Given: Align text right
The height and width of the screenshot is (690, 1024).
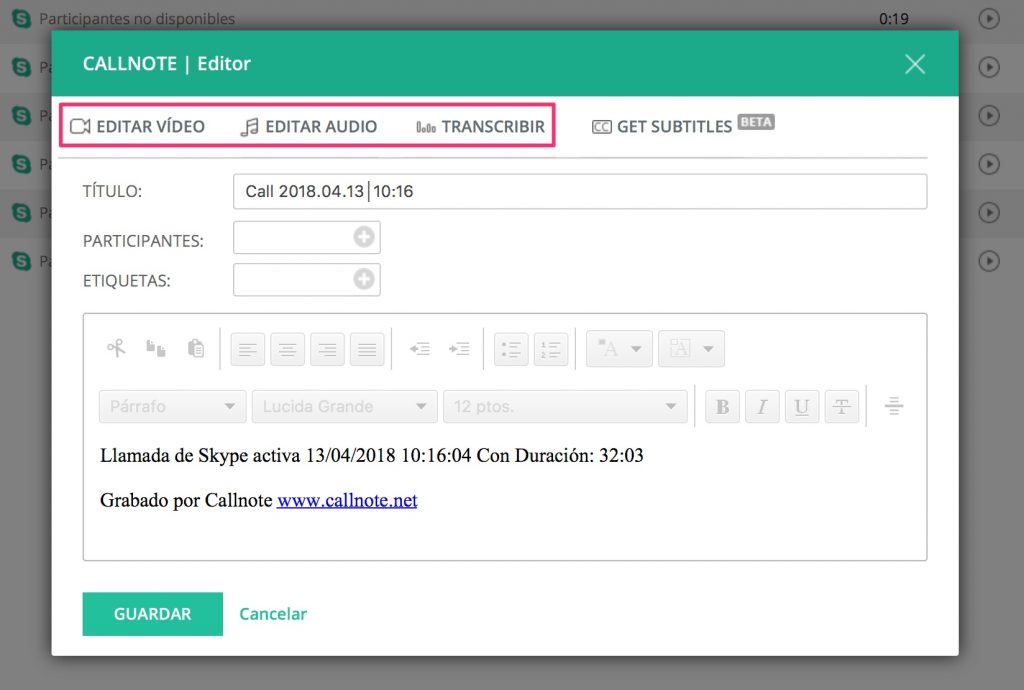Looking at the screenshot, I should [327, 349].
